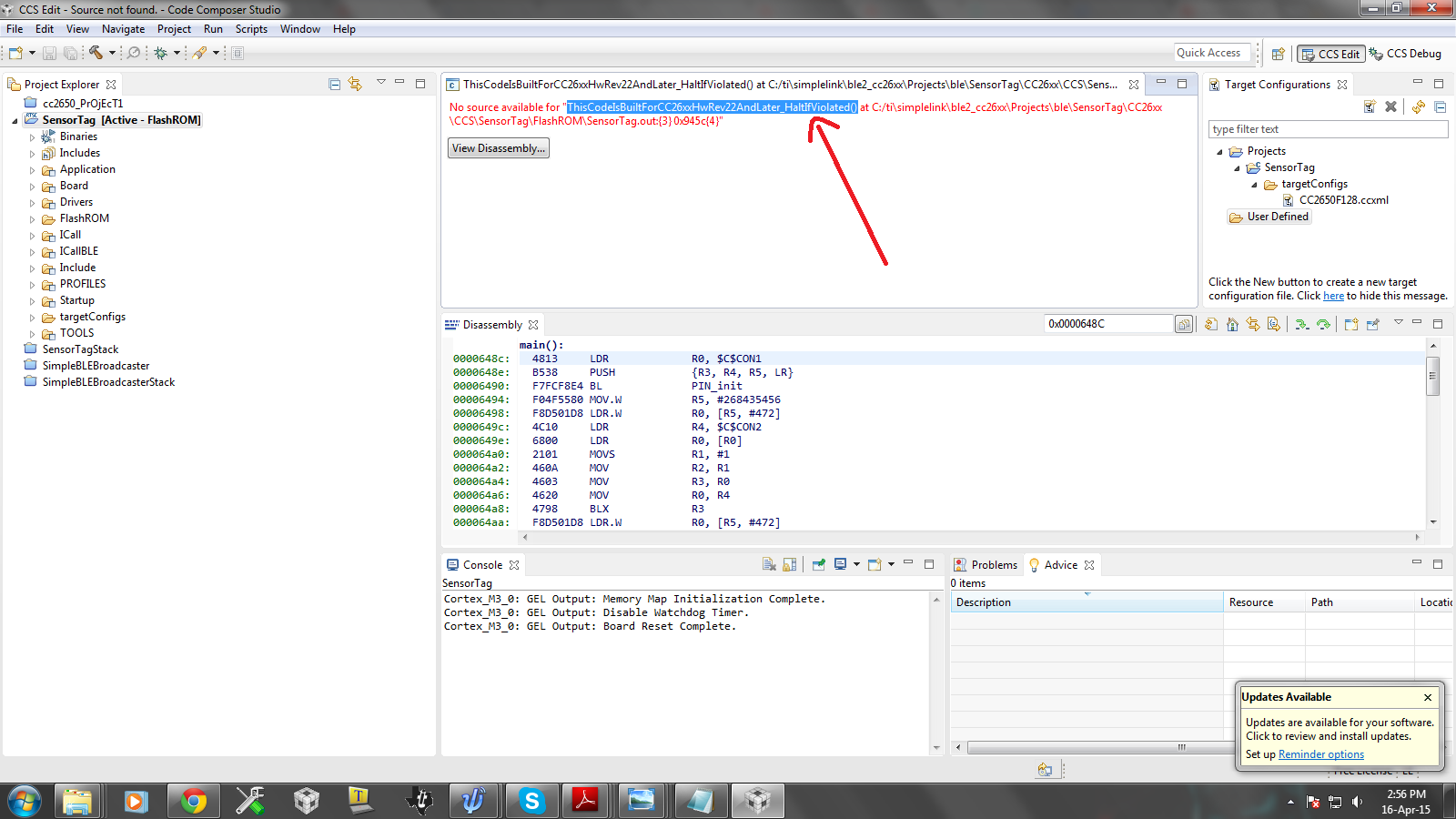This screenshot has height=819, width=1456.
Task: Click the 'here' link to hide message
Action: 1333,296
